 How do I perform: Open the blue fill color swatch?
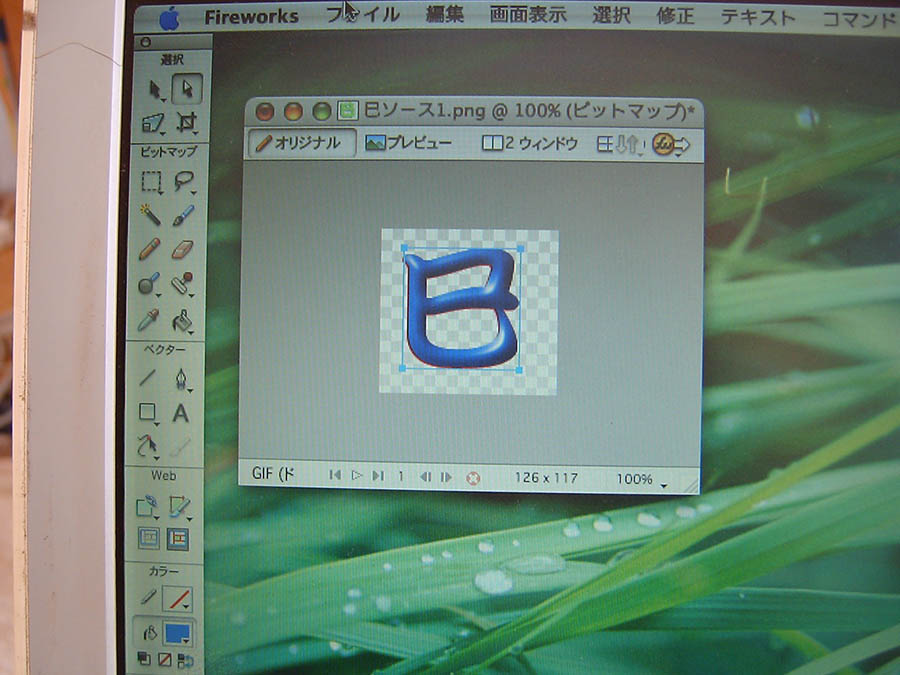[178, 634]
